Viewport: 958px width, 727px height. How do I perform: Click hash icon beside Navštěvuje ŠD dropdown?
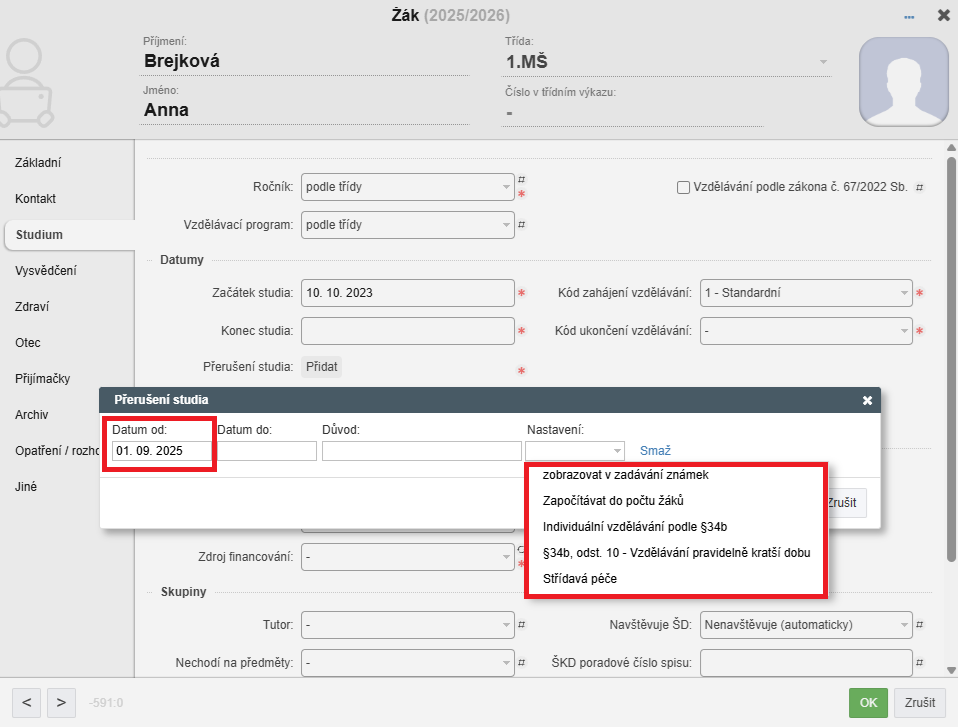(920, 625)
